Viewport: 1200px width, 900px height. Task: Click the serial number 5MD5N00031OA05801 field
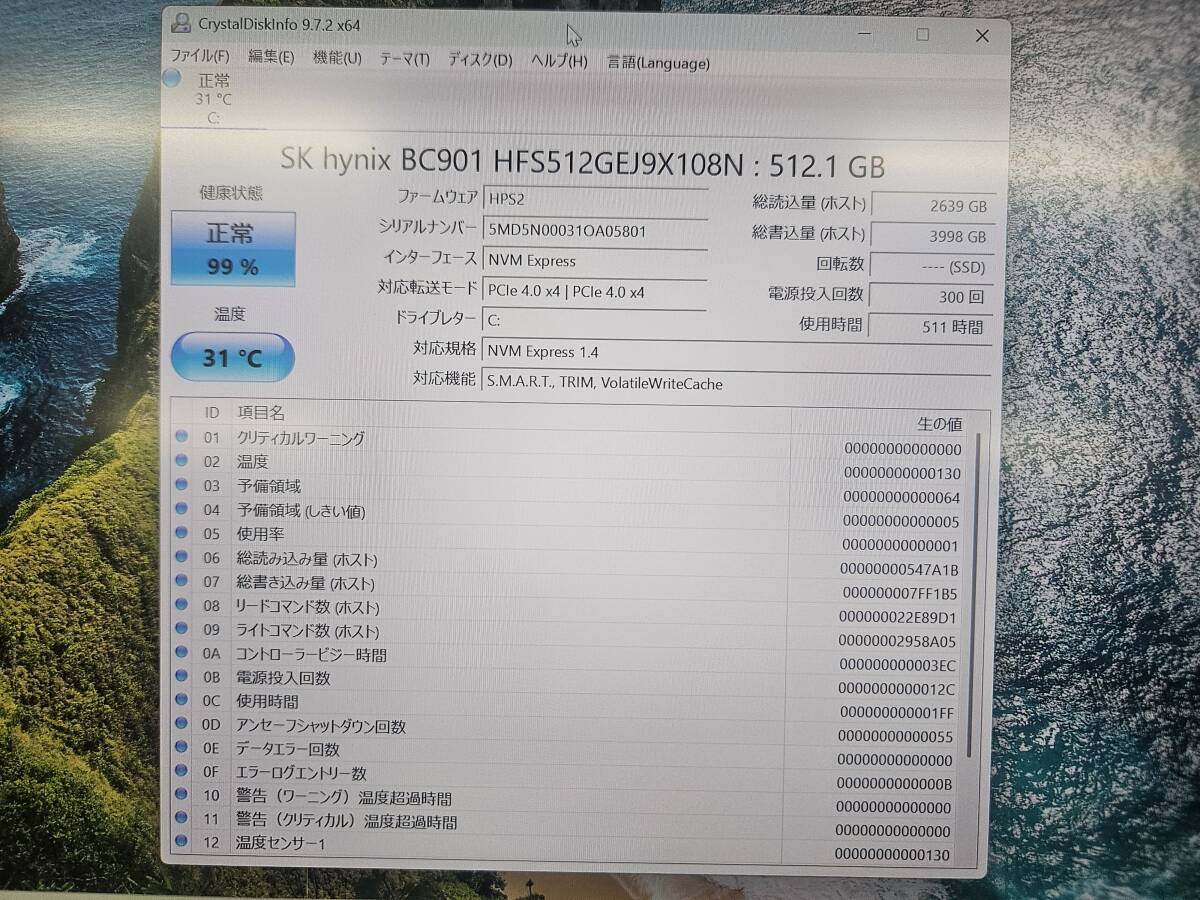(596, 230)
